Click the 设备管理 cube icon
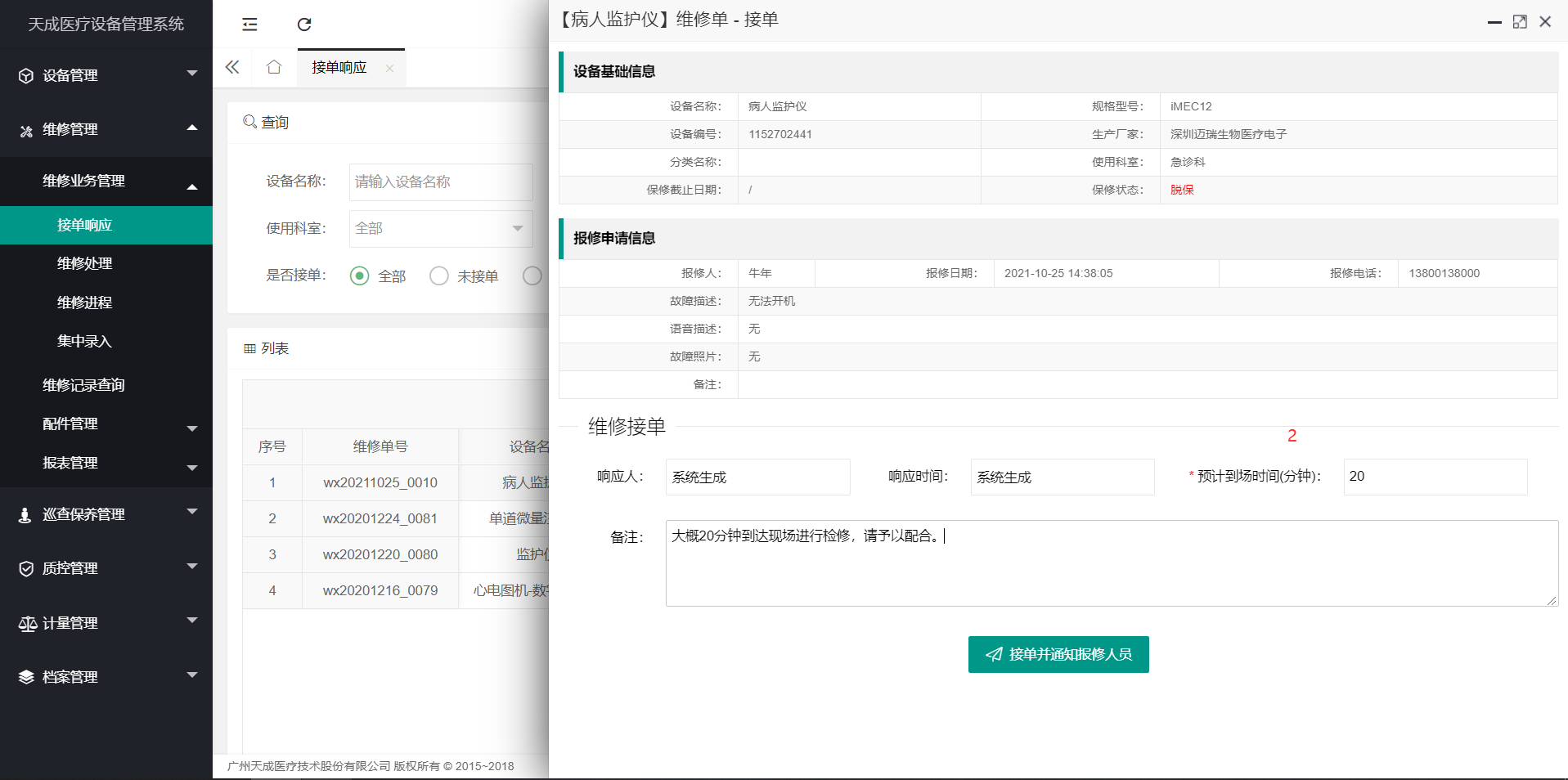 [x=26, y=76]
